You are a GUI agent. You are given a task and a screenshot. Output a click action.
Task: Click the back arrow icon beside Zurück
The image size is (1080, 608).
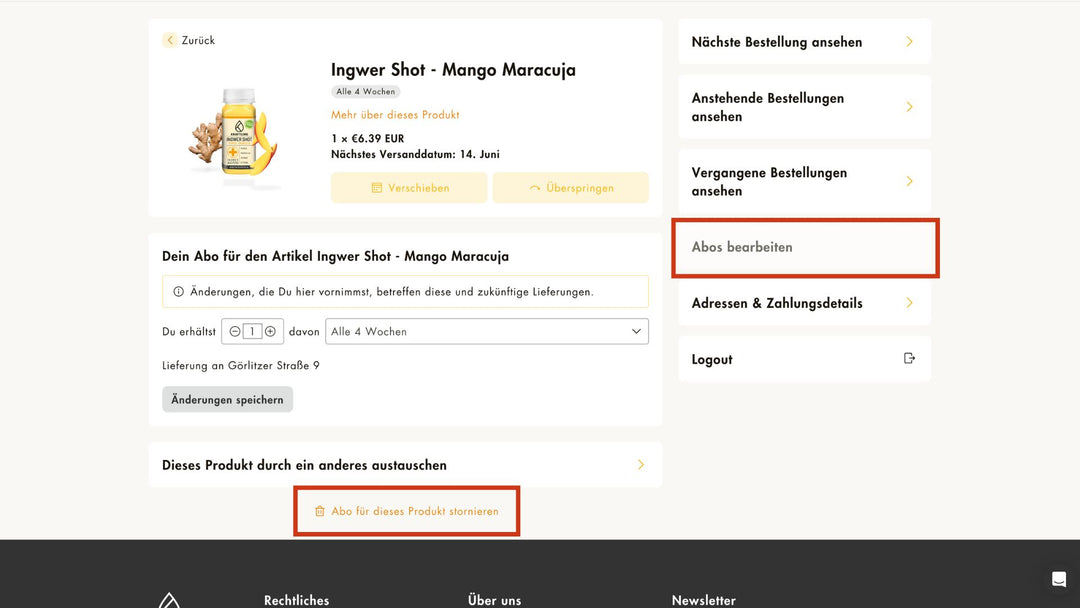[x=170, y=40]
